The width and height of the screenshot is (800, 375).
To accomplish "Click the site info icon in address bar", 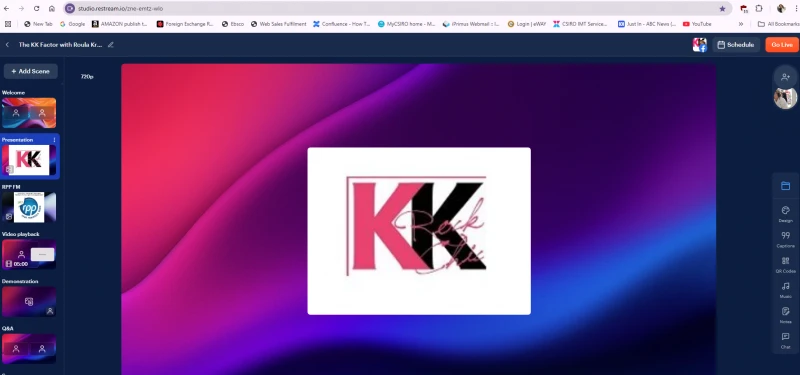I will pyautogui.click(x=70, y=9).
